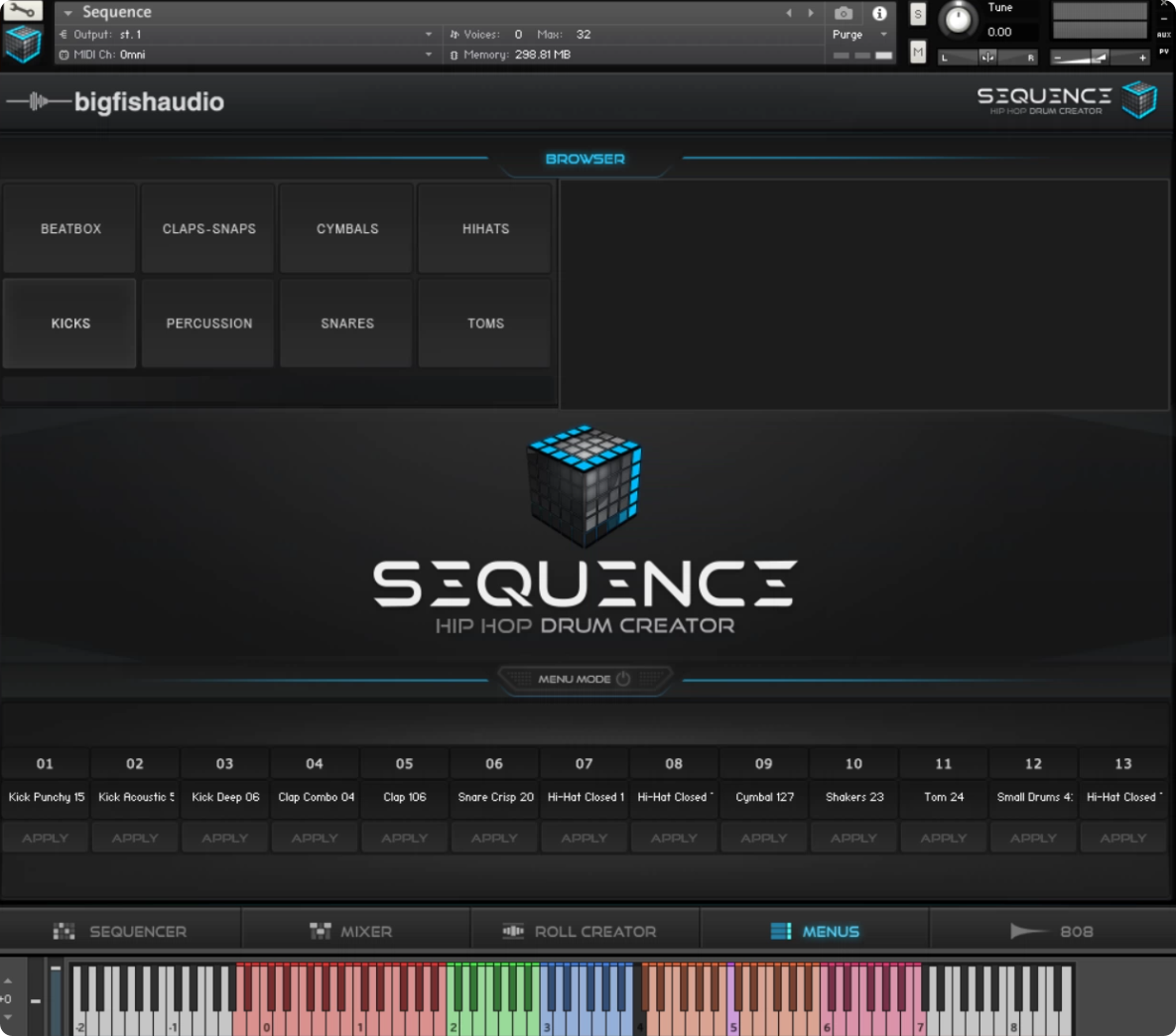Viewport: 1176px width, 1036px height.
Task: Switch to the SEQUENCER tab
Action: tap(120, 931)
